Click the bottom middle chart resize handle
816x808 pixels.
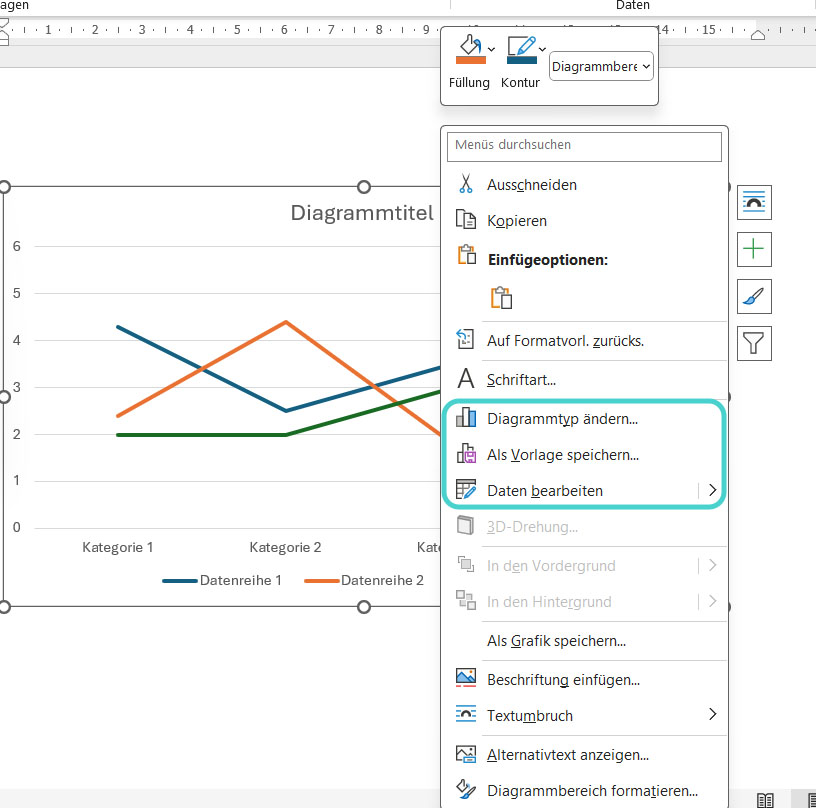coord(364,607)
